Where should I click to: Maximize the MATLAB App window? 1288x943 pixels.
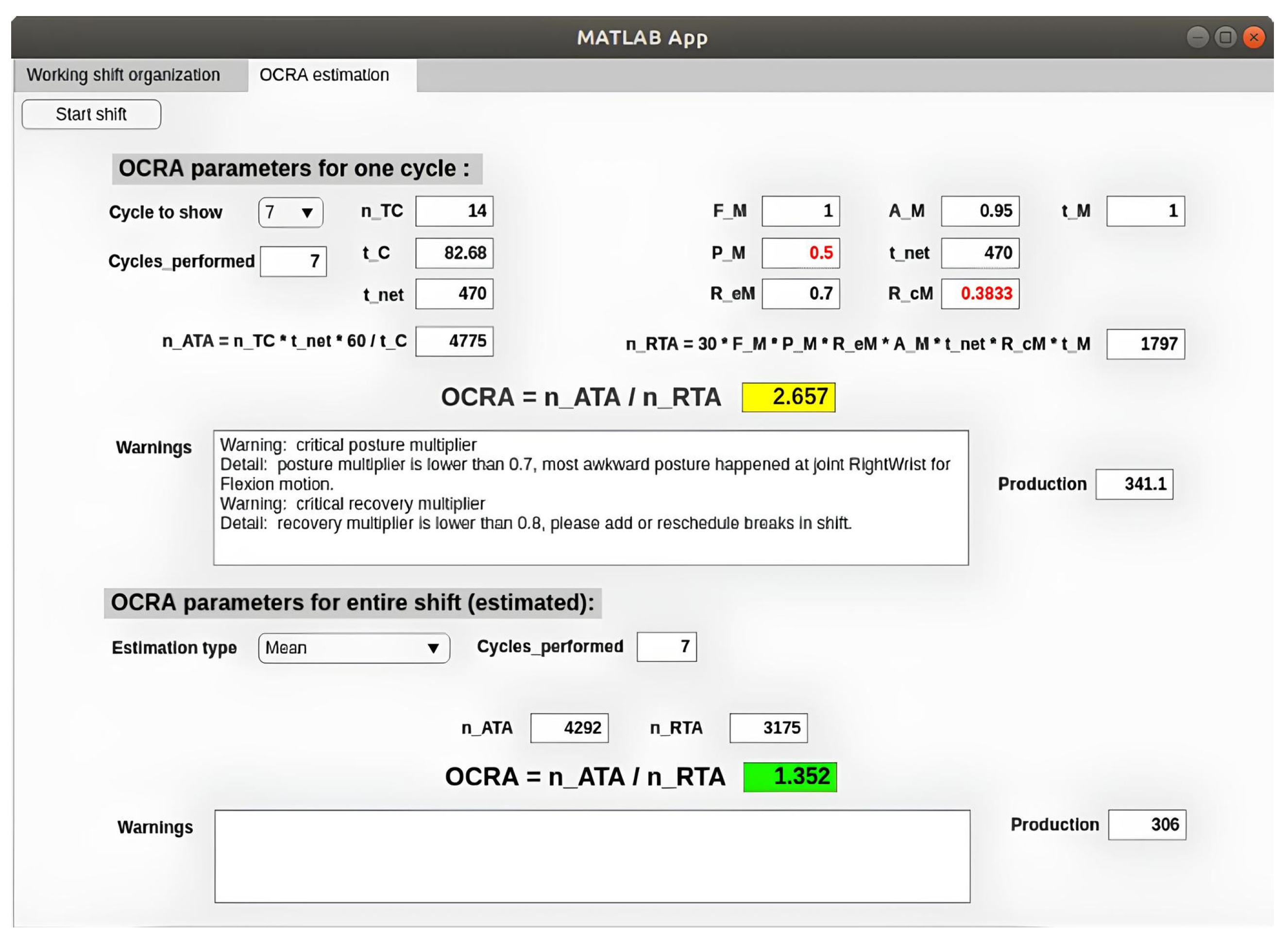pos(1225,38)
